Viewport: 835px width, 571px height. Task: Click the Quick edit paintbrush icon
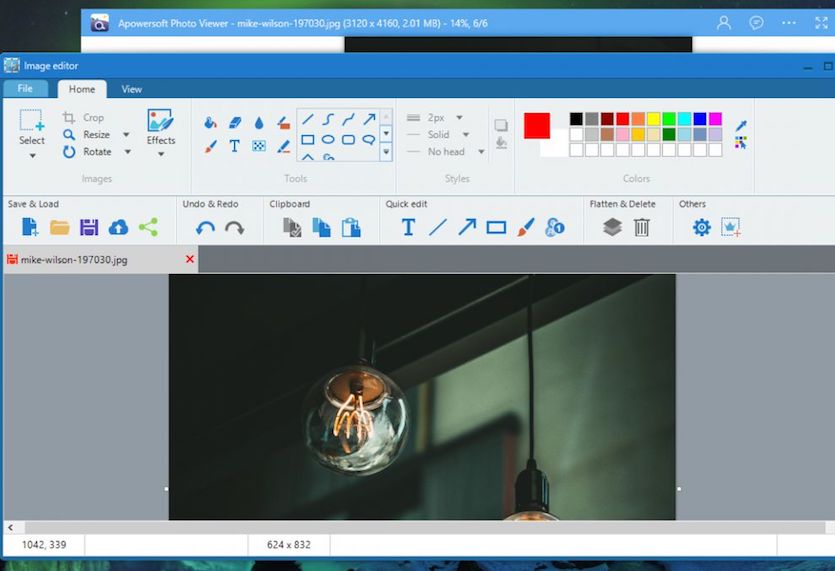point(526,227)
